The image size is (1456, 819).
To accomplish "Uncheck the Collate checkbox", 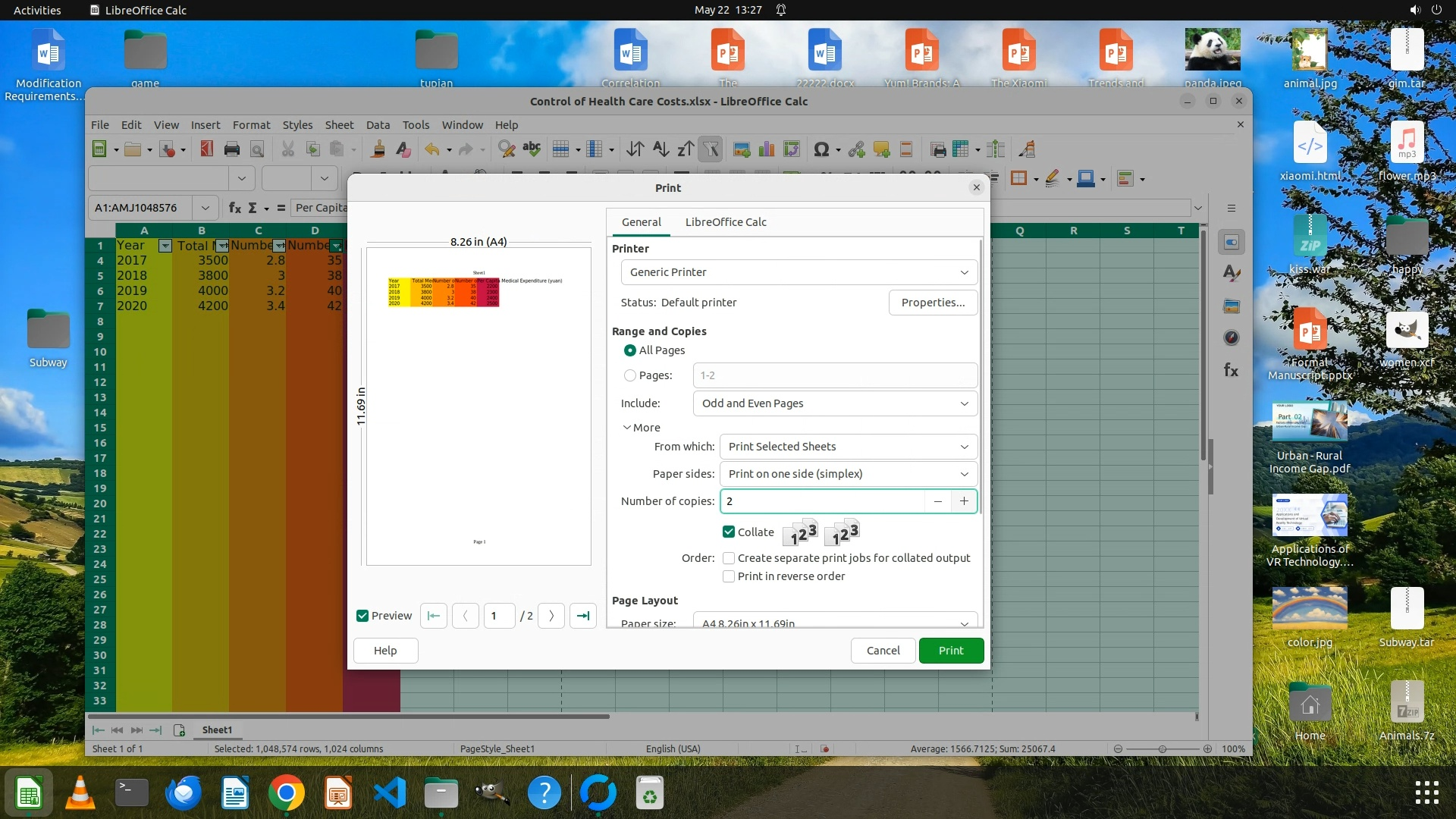I will (729, 532).
